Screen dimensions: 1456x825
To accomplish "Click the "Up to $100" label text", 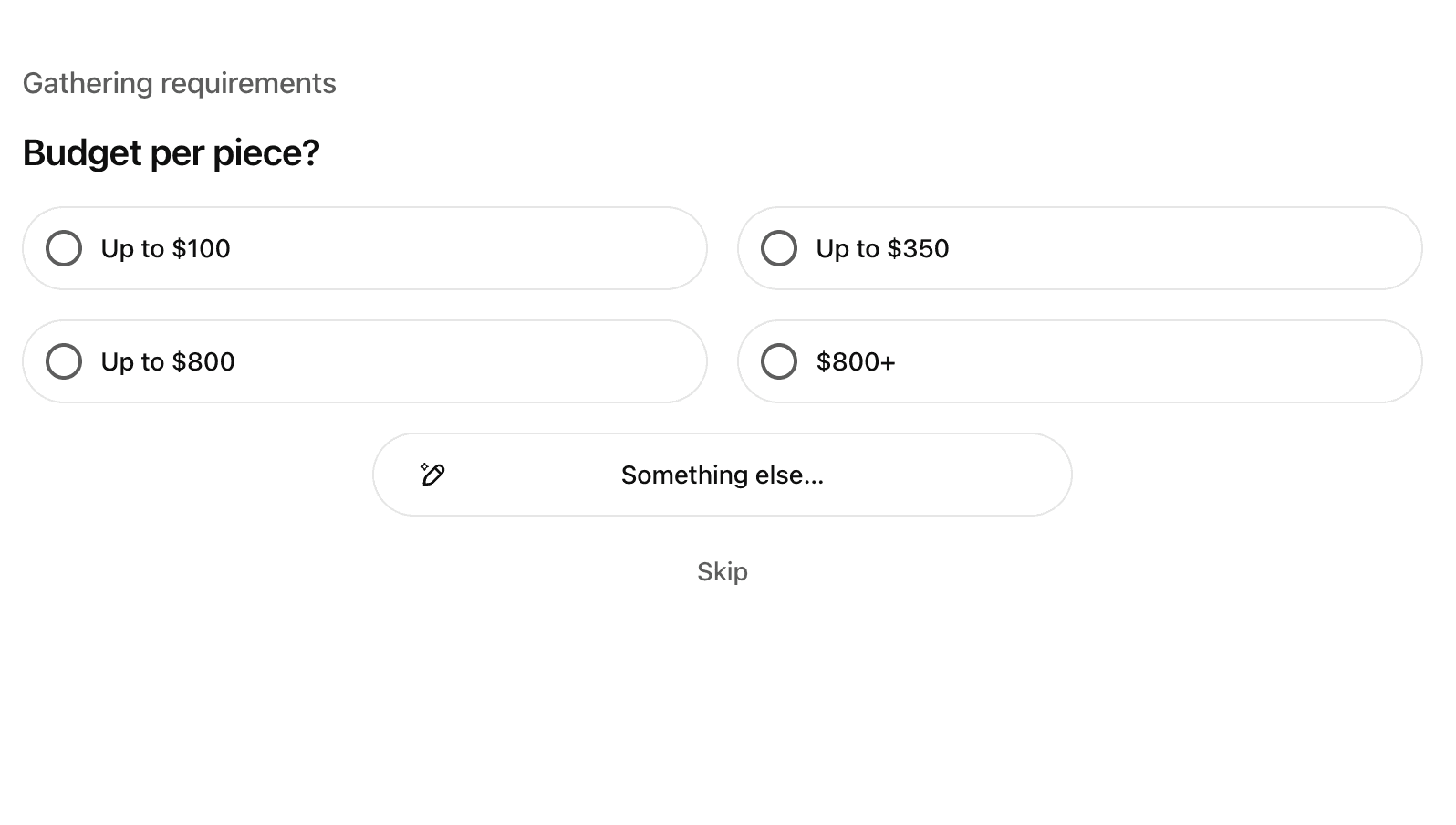I will [x=165, y=248].
